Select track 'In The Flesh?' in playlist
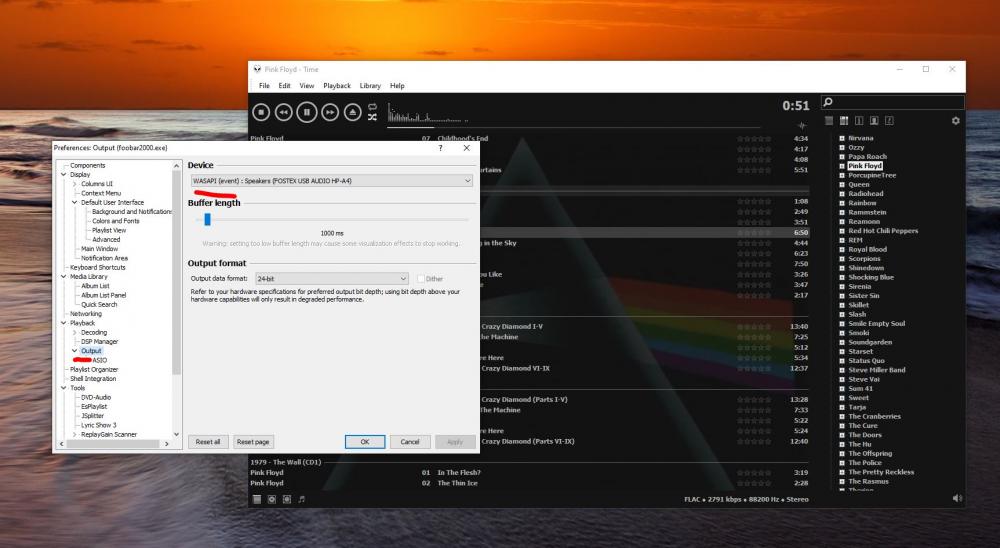 tap(459, 473)
